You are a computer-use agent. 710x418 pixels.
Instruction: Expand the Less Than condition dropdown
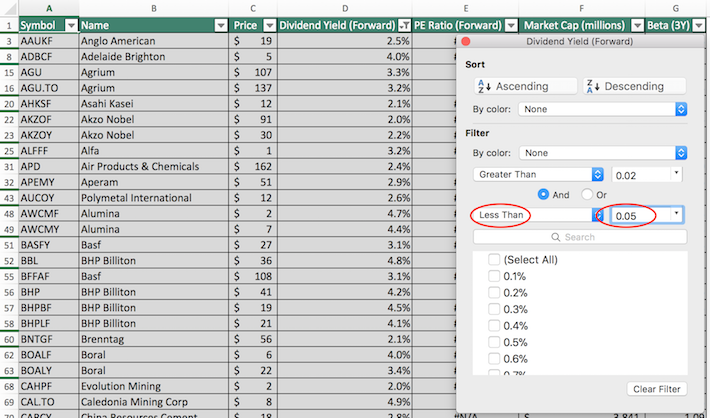597,215
